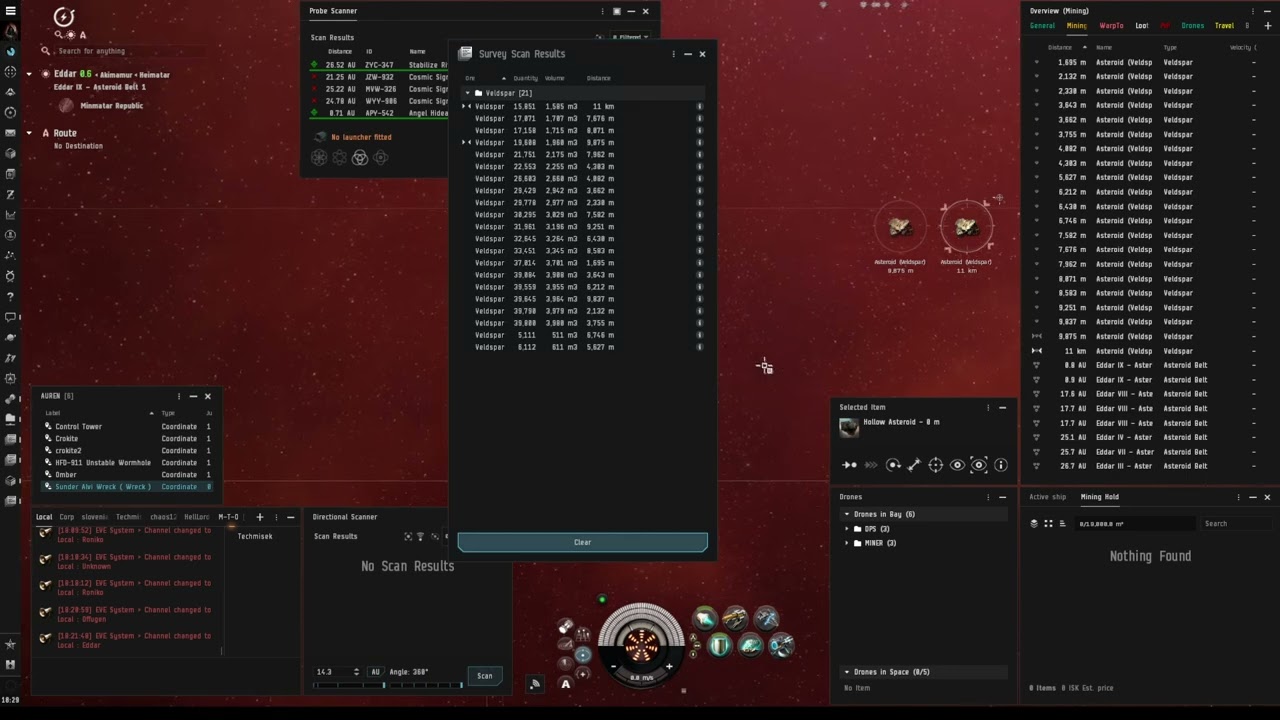Click the first probe formation icon
Image resolution: width=1280 pixels, height=720 pixels.
pyautogui.click(x=319, y=157)
